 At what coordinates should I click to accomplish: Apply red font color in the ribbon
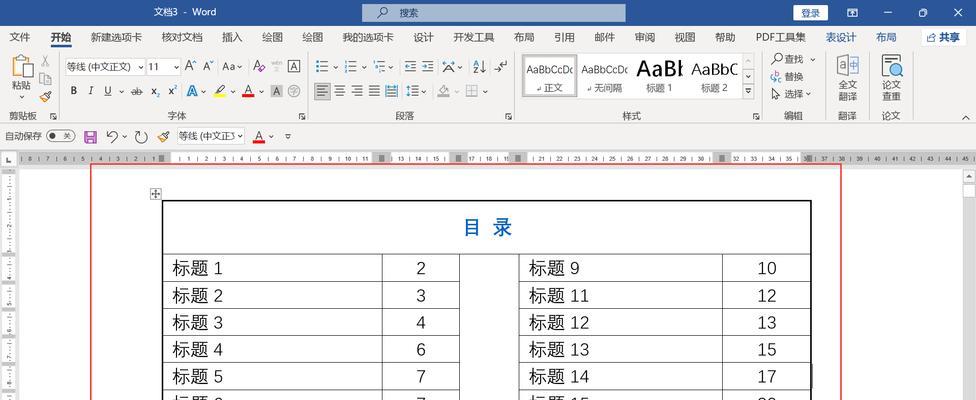pyautogui.click(x=248, y=91)
